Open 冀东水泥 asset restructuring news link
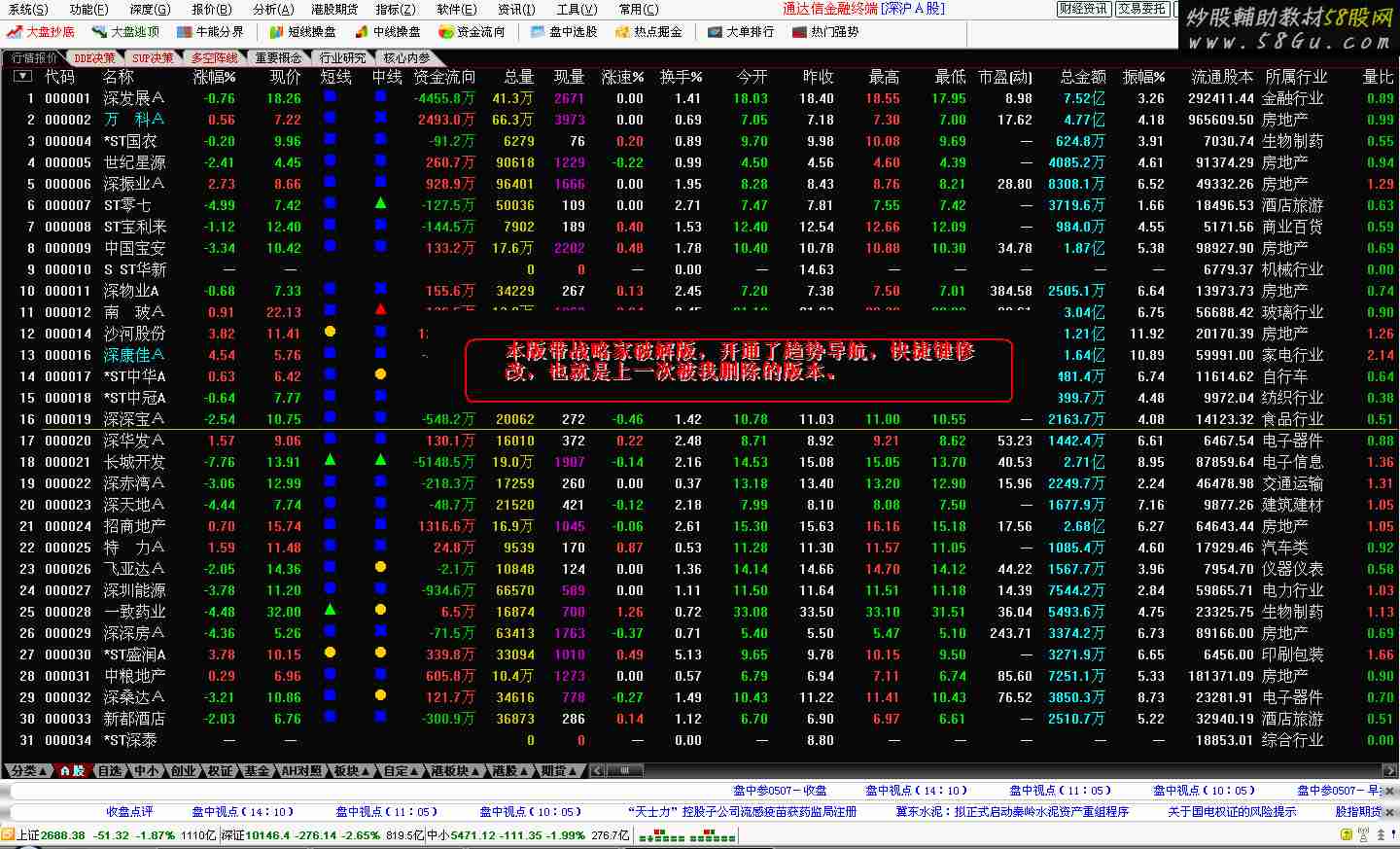1400x849 pixels. (x=1012, y=812)
